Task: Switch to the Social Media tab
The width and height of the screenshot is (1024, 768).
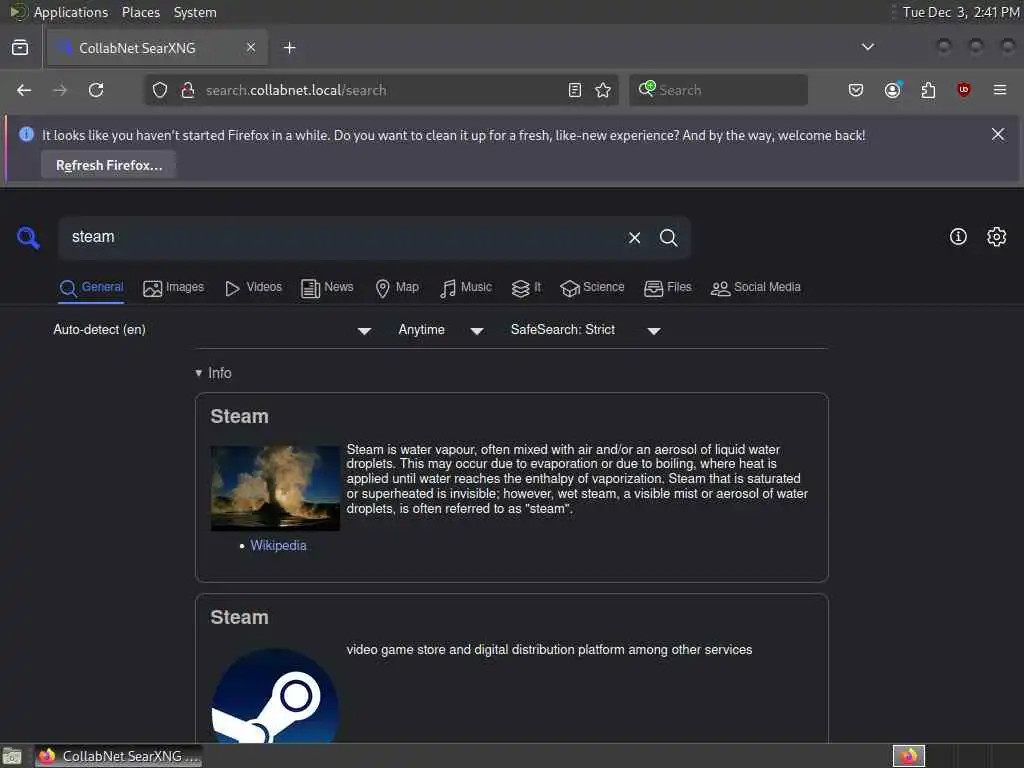Action: [756, 287]
